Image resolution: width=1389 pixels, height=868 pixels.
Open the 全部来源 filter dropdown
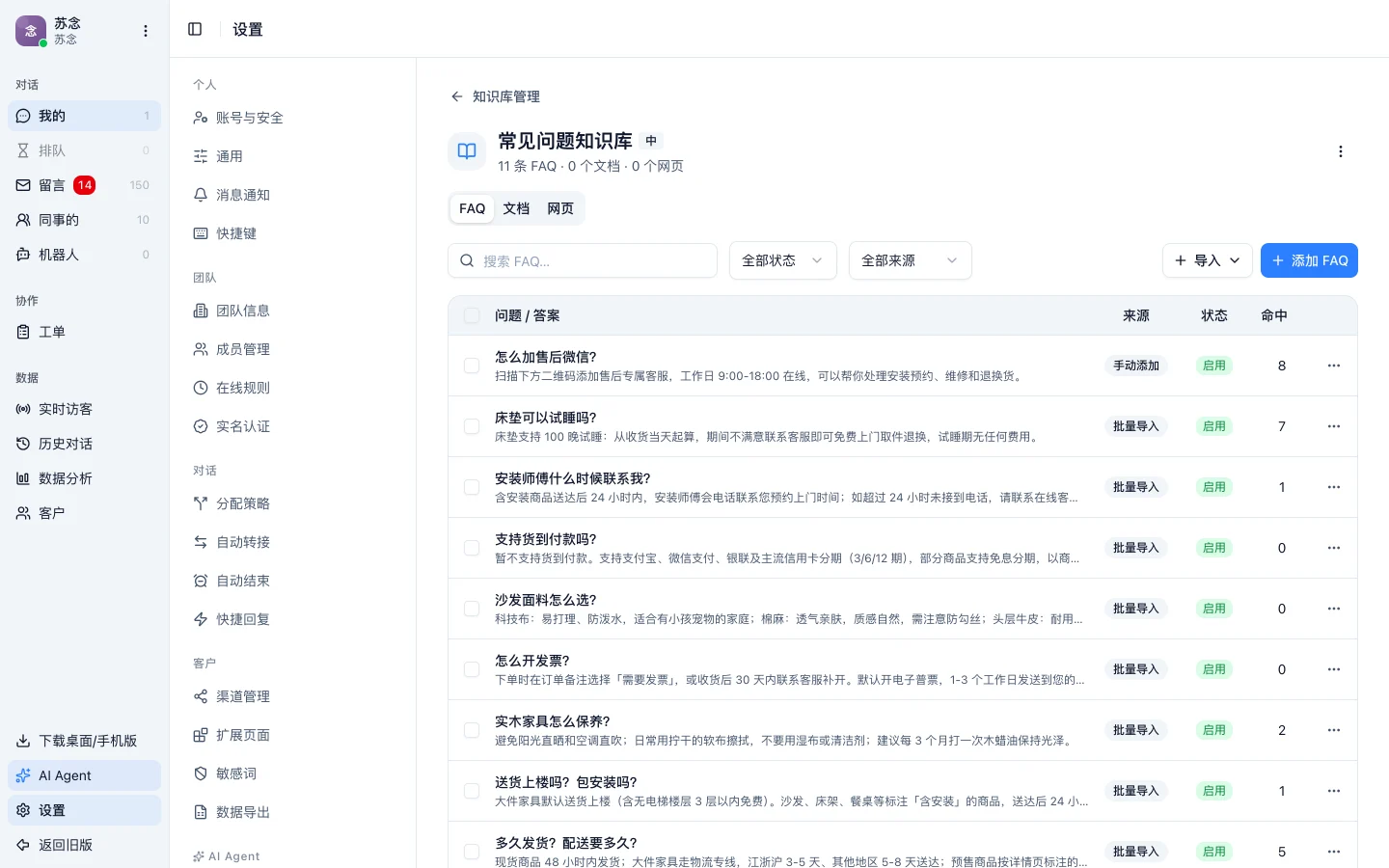click(910, 260)
